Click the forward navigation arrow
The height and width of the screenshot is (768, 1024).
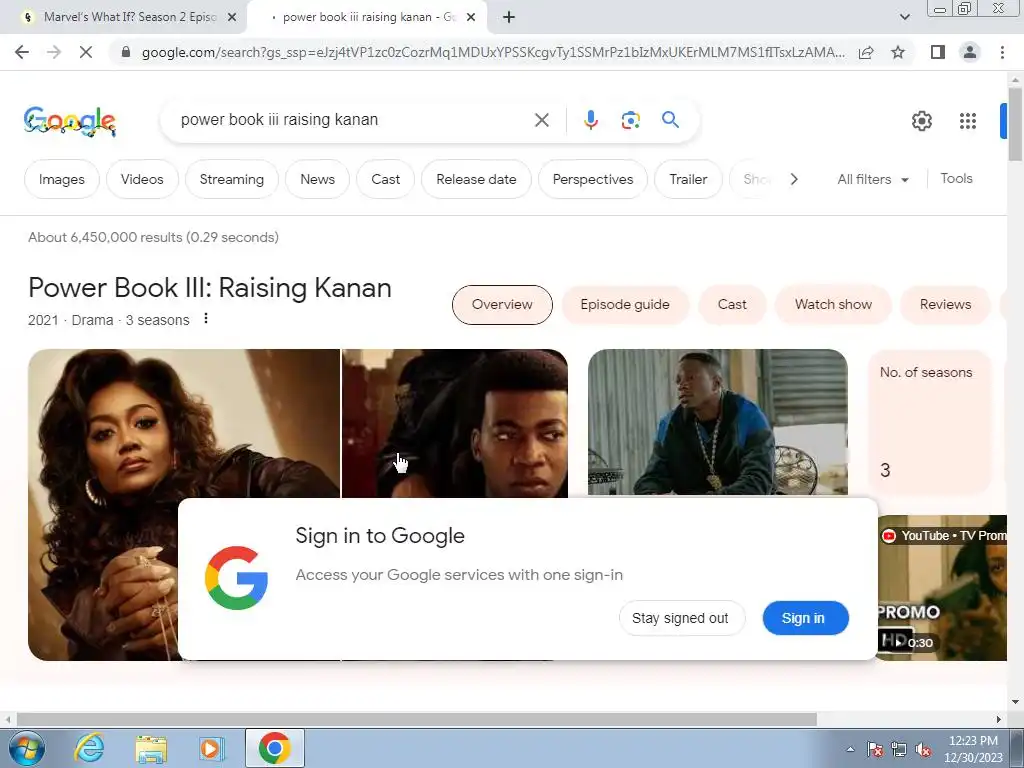pyautogui.click(x=54, y=52)
